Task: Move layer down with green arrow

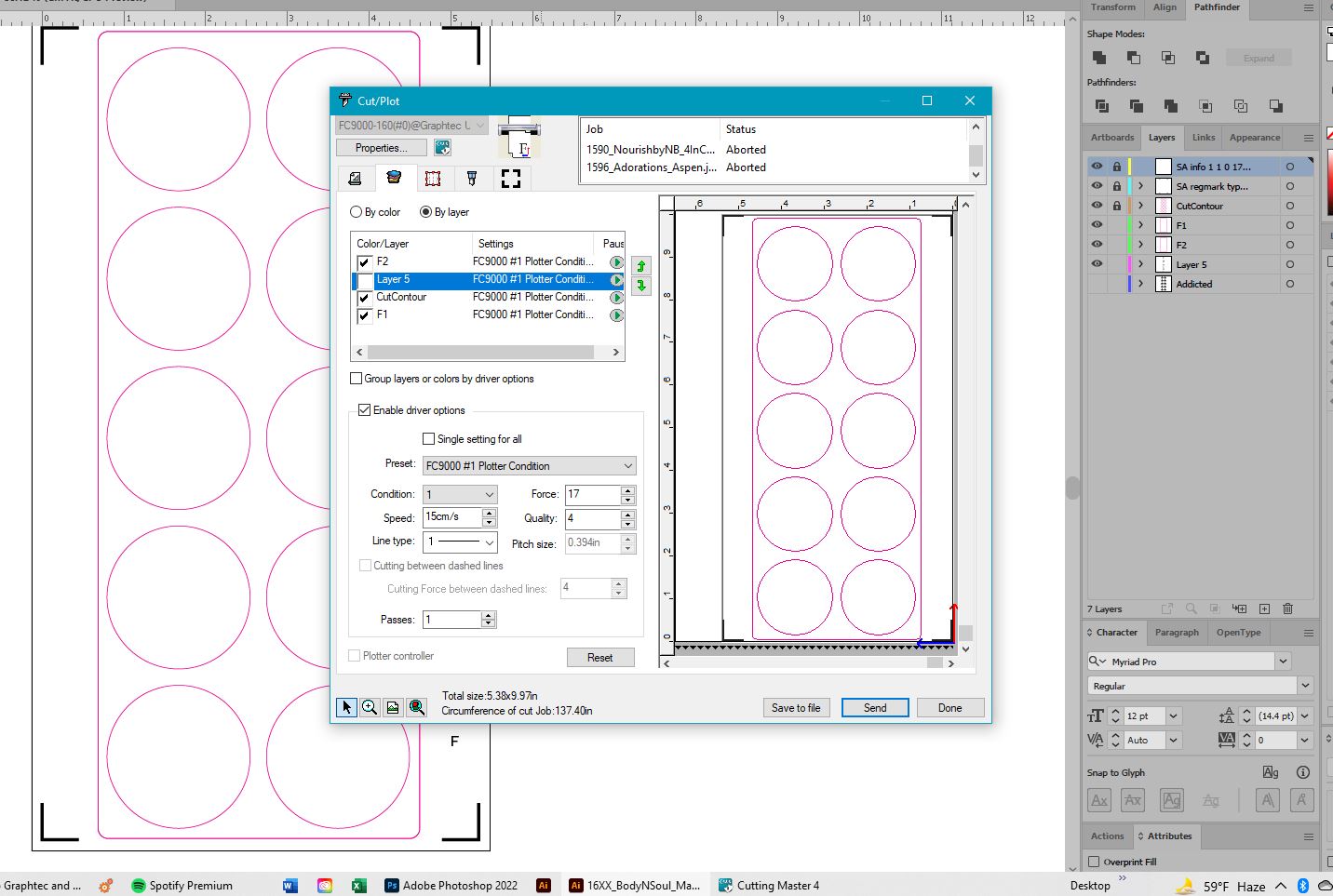Action: [x=640, y=286]
